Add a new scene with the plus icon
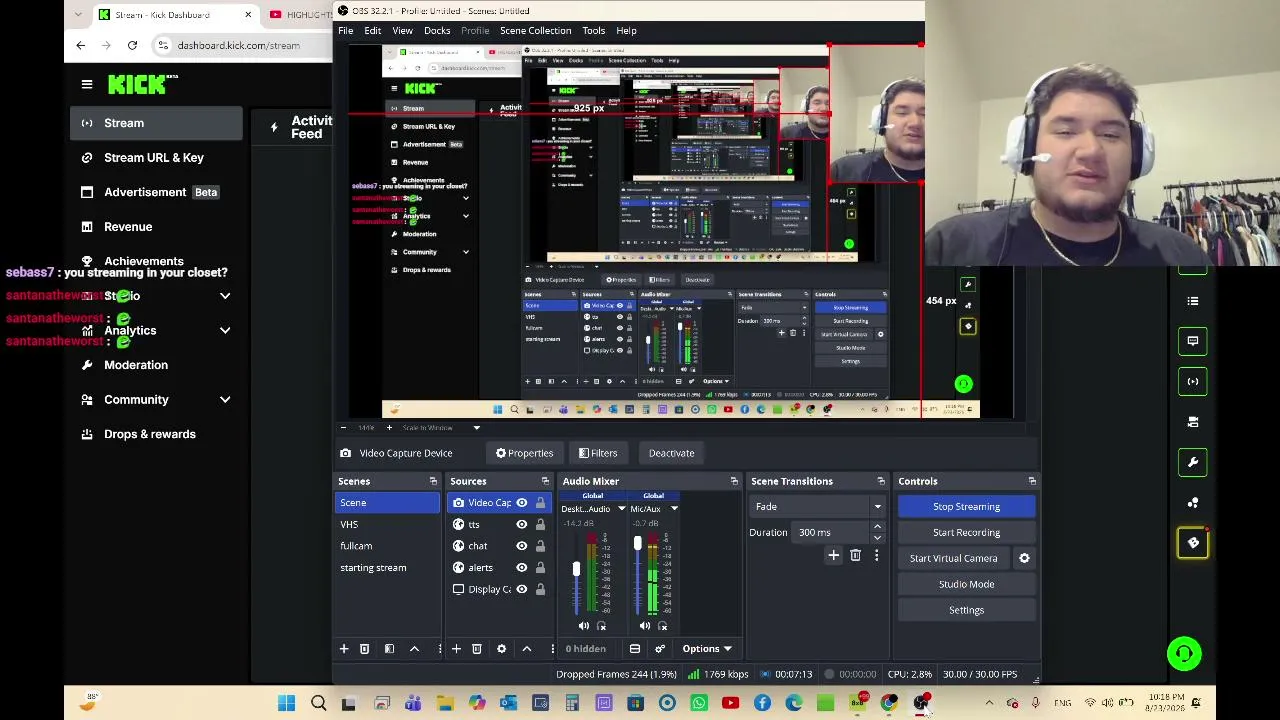Screen dimensions: 1280x720 (x=344, y=649)
